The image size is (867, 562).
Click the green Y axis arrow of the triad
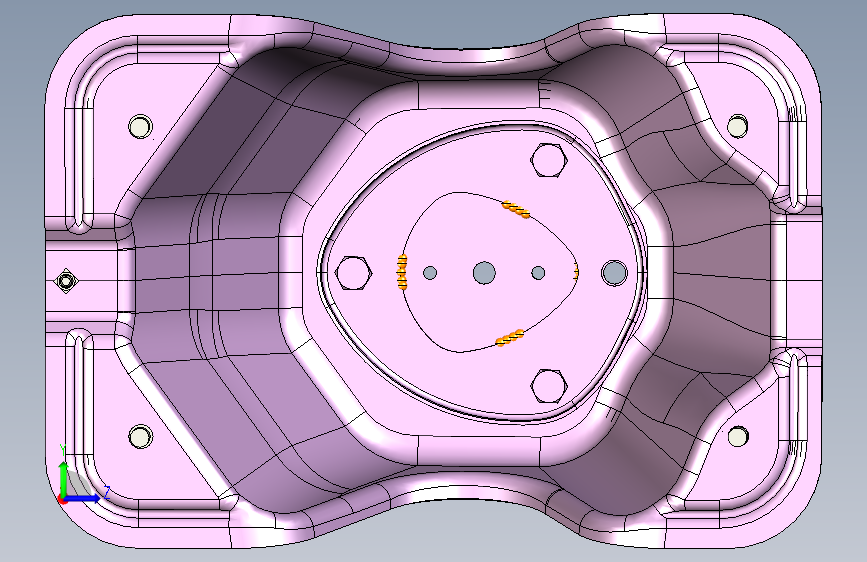coord(63,478)
